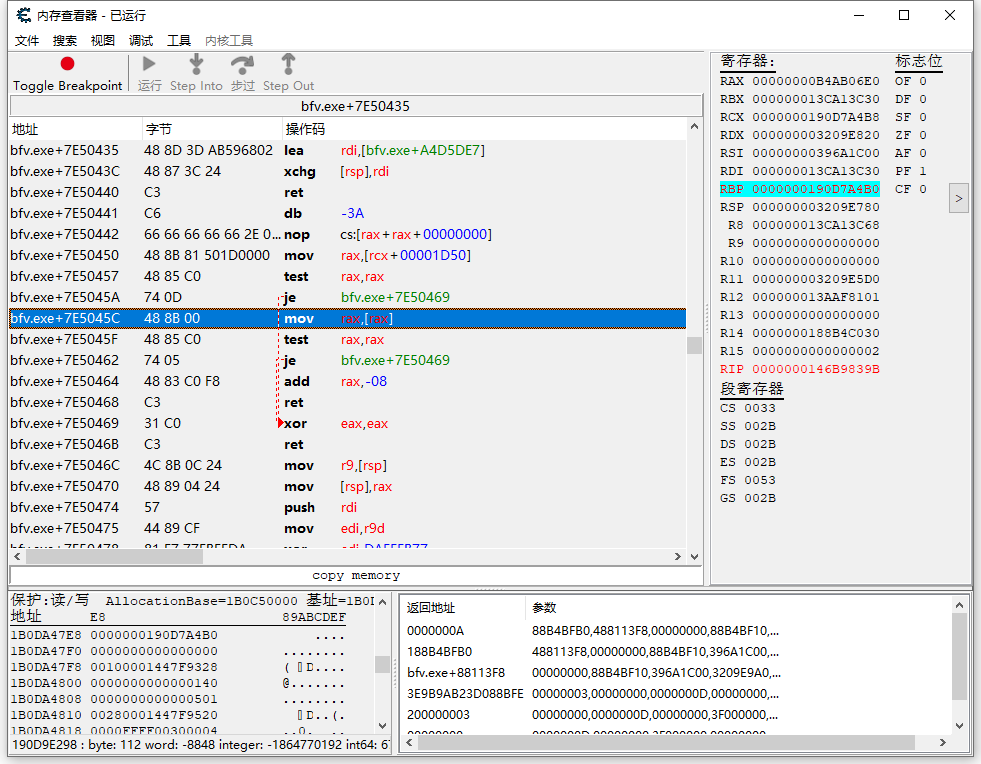Click stack view scrollbar down arrow
The height and width of the screenshot is (764, 981).
point(959,726)
